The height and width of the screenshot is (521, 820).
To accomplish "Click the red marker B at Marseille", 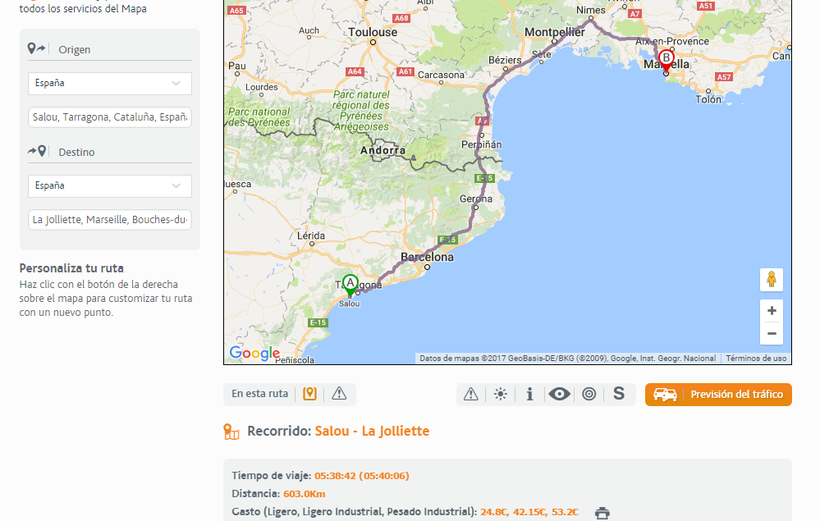I will tap(666, 59).
